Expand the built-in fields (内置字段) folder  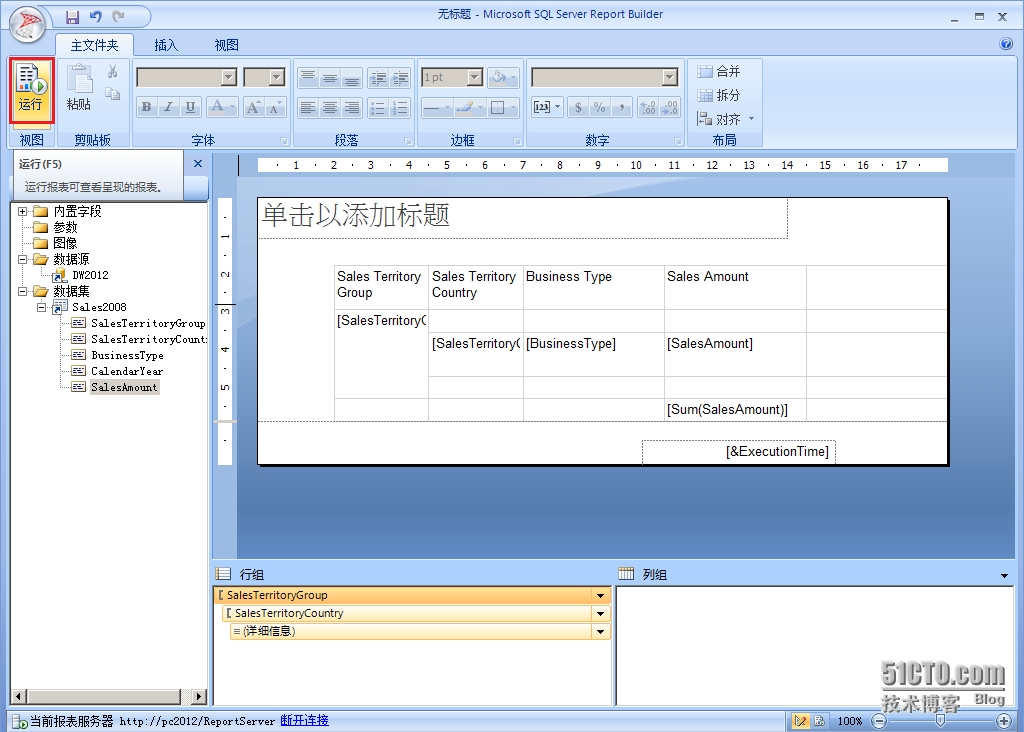22,212
